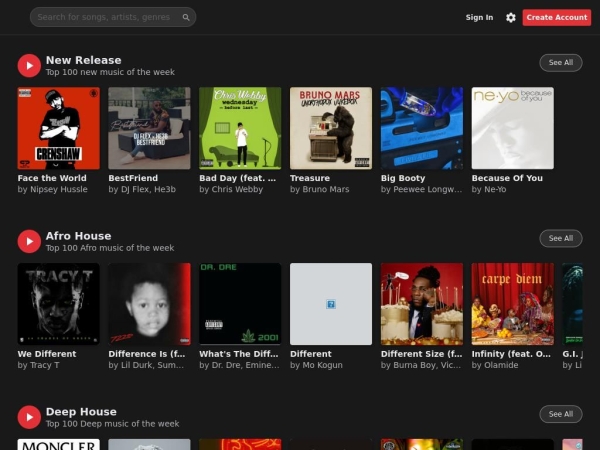Open artist Olamide
The image size is (600, 450).
click(495, 365)
